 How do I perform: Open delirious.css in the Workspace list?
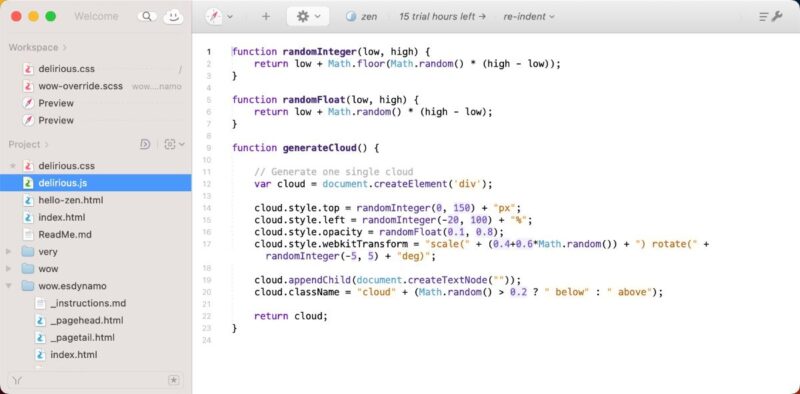(66, 69)
